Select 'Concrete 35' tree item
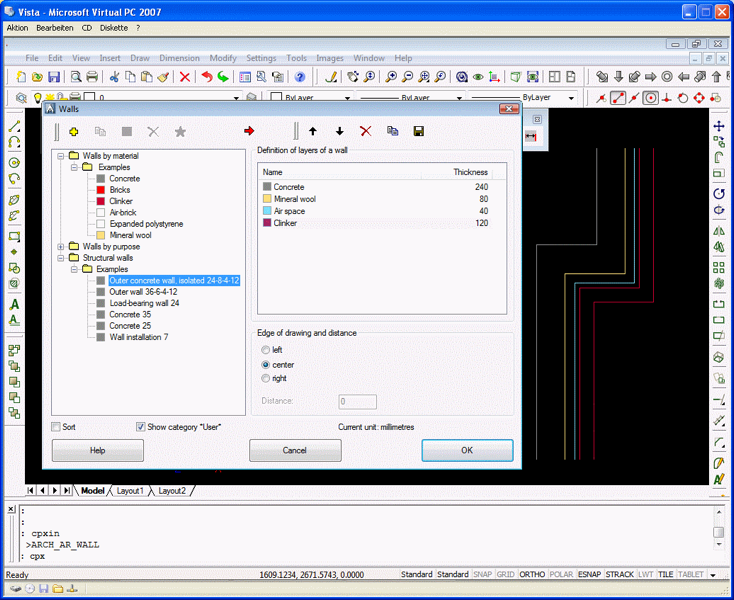The width and height of the screenshot is (734, 600). click(x=130, y=315)
